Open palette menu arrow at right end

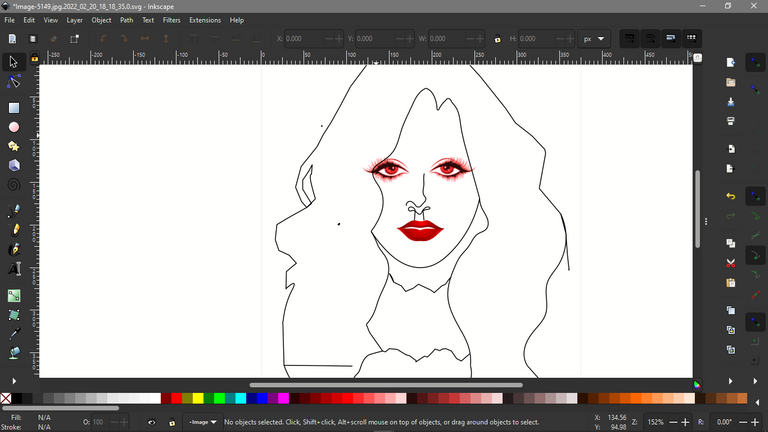[757, 403]
